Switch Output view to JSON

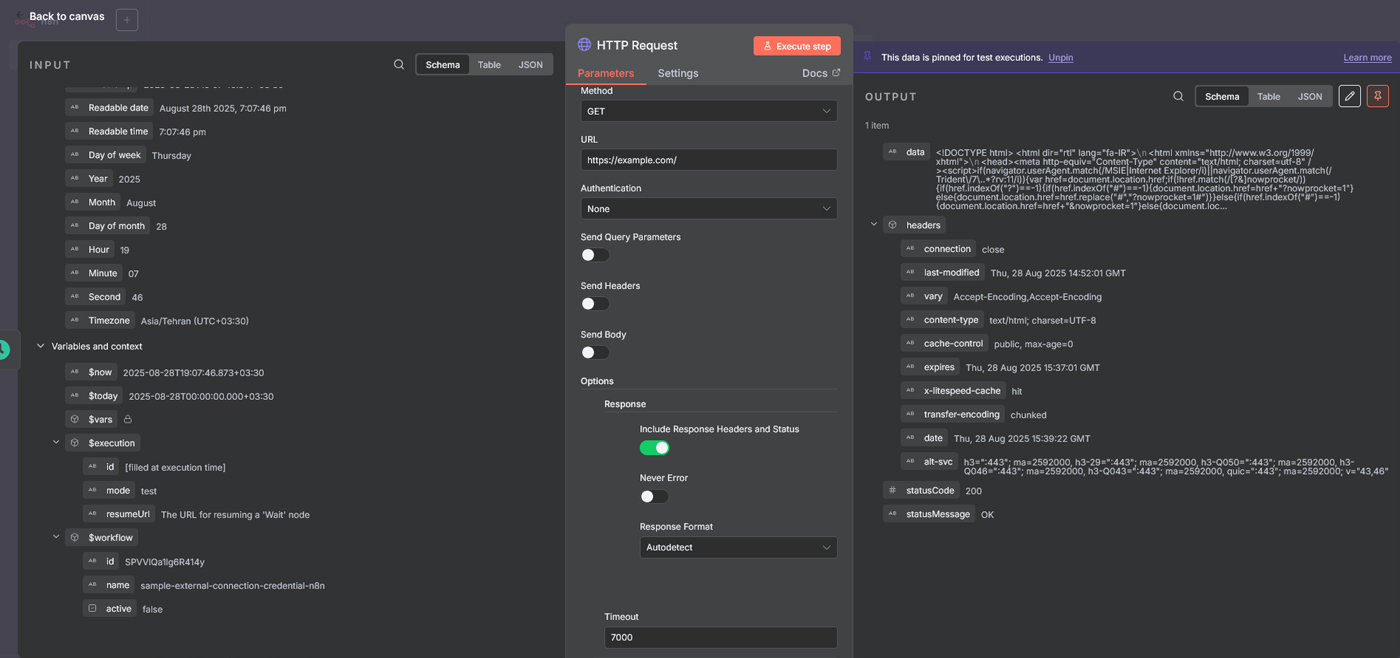tap(1309, 97)
